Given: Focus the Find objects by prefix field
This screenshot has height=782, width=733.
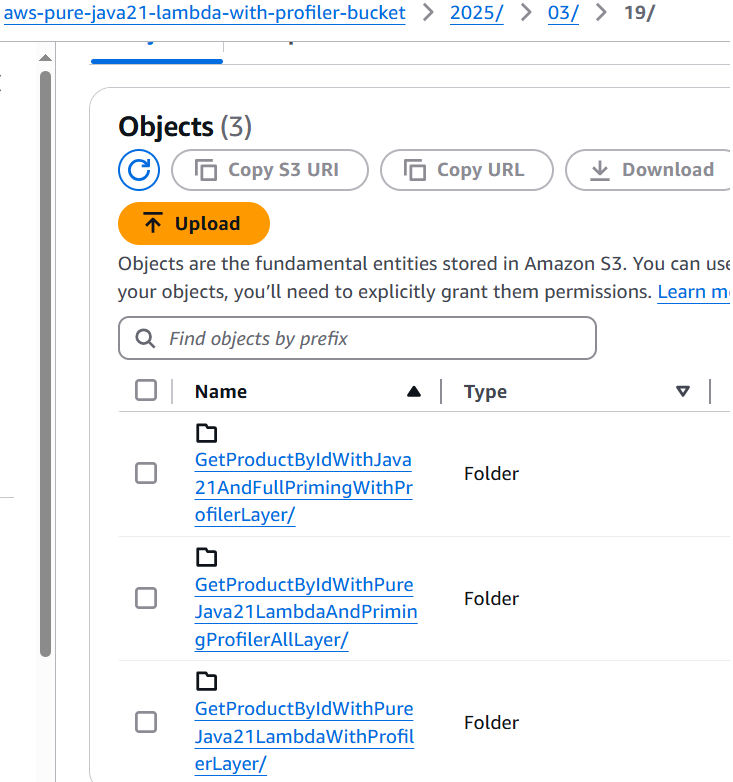Looking at the screenshot, I should 357,338.
